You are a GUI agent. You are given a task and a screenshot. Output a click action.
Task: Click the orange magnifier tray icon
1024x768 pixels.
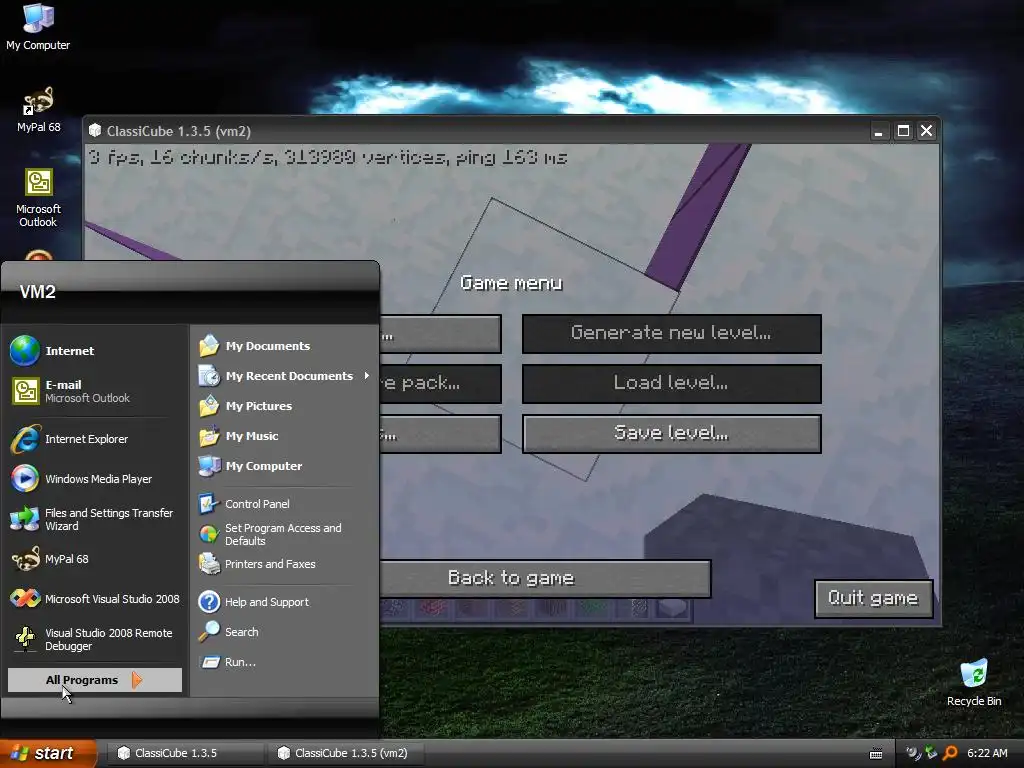950,753
